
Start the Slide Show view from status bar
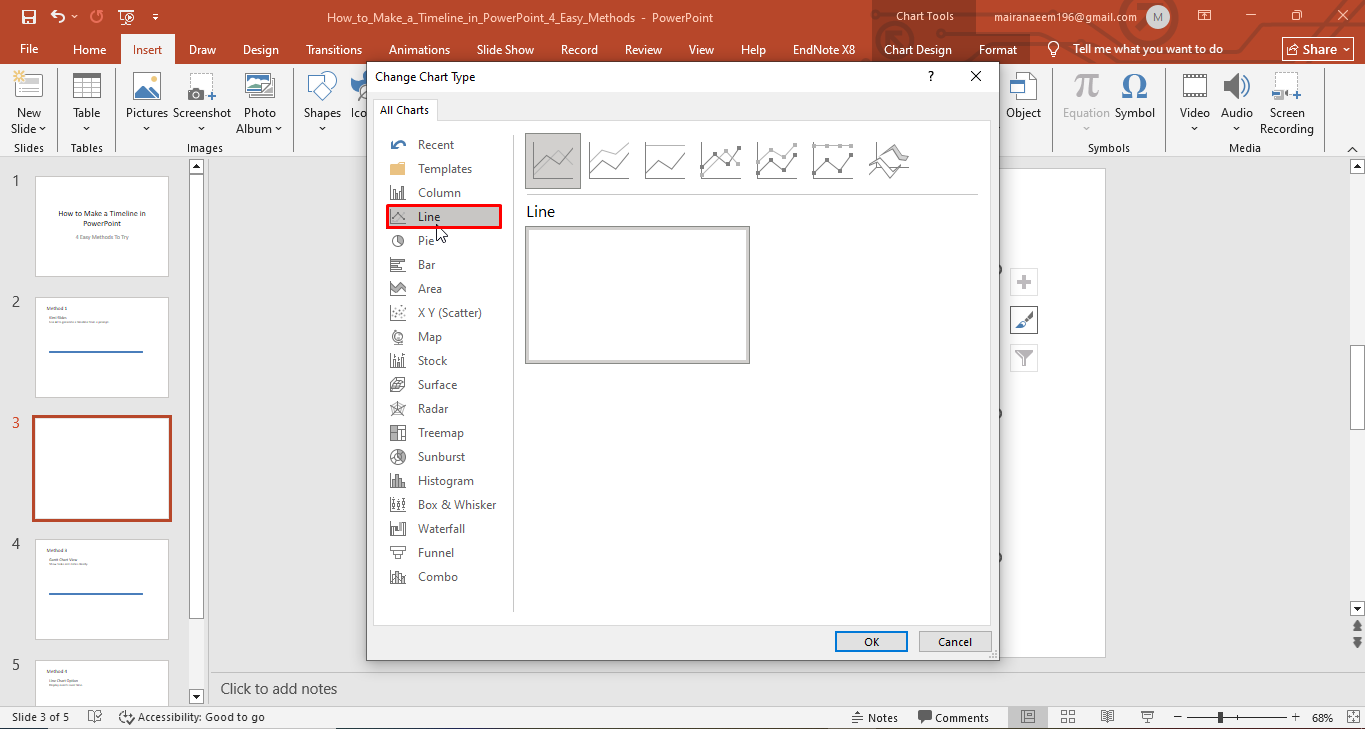(1147, 717)
